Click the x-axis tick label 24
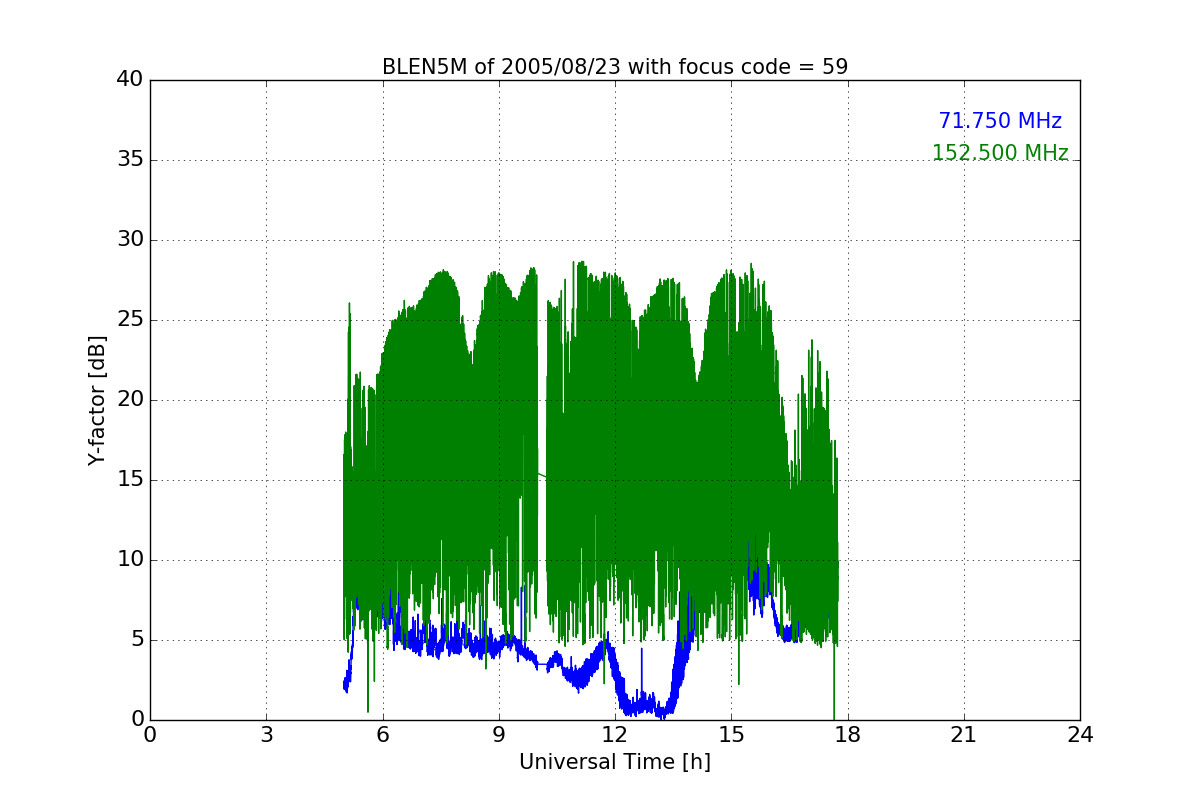The height and width of the screenshot is (800, 1200). (x=1080, y=735)
